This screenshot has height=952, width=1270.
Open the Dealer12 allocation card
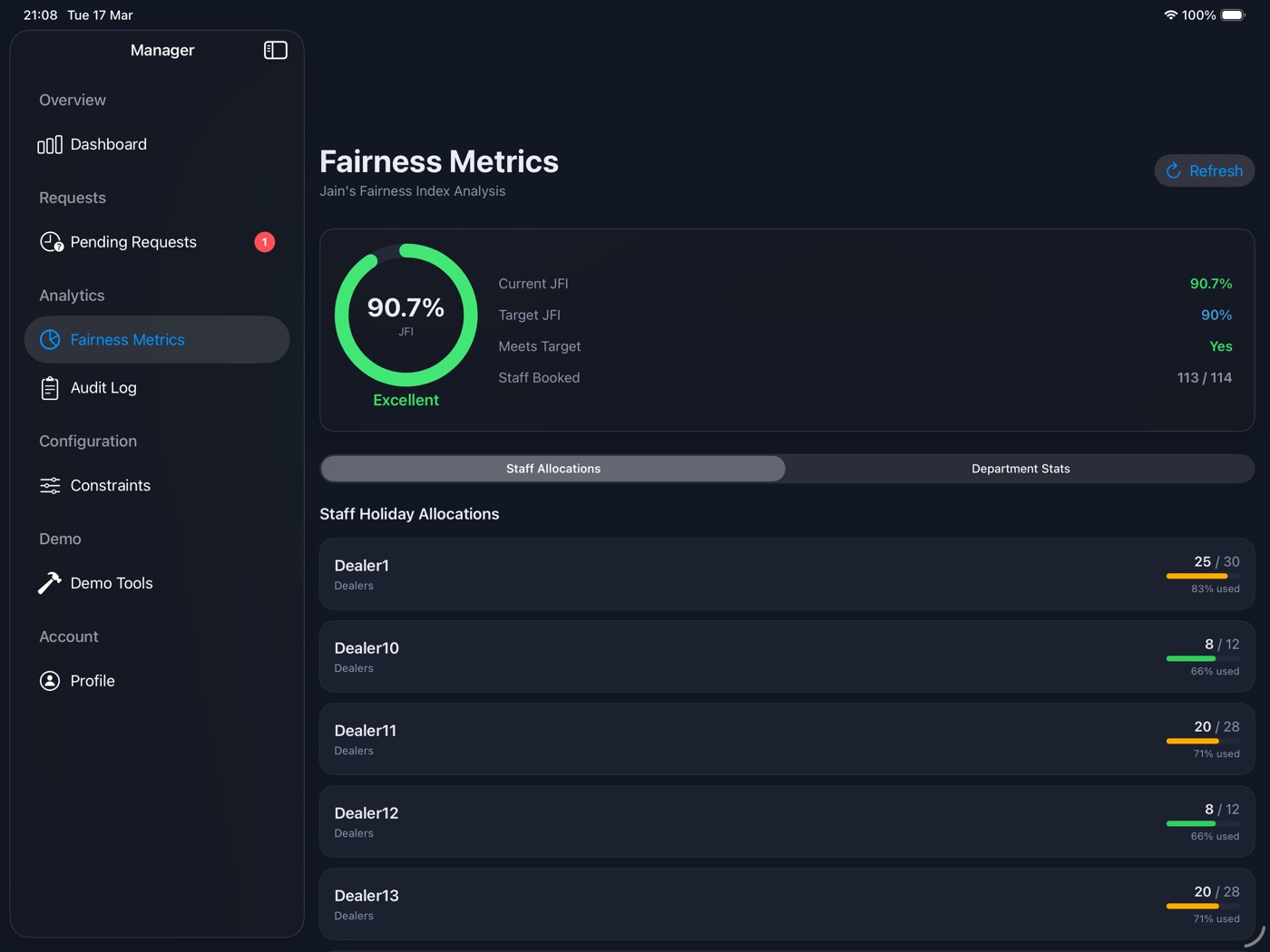click(x=786, y=821)
